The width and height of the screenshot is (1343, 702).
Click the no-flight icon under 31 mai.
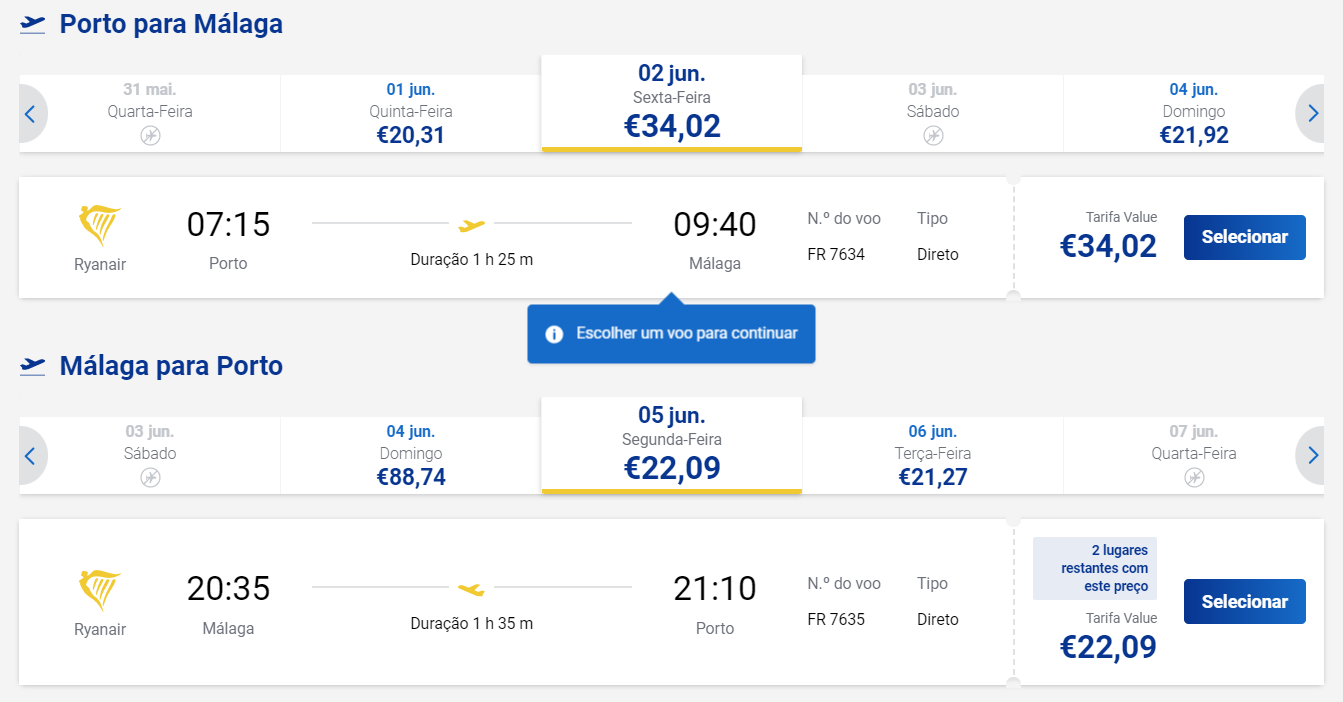point(150,135)
